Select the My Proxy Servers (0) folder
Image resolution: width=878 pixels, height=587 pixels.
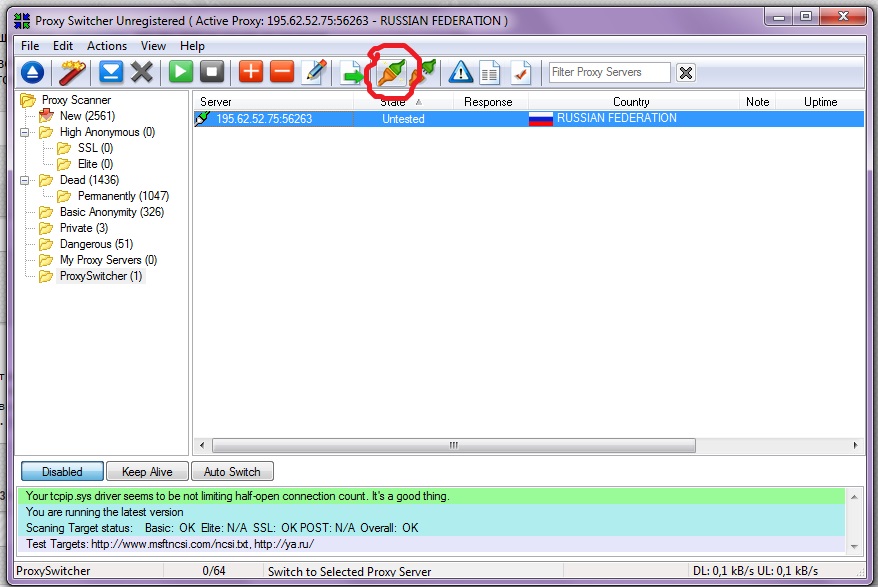coord(109,260)
